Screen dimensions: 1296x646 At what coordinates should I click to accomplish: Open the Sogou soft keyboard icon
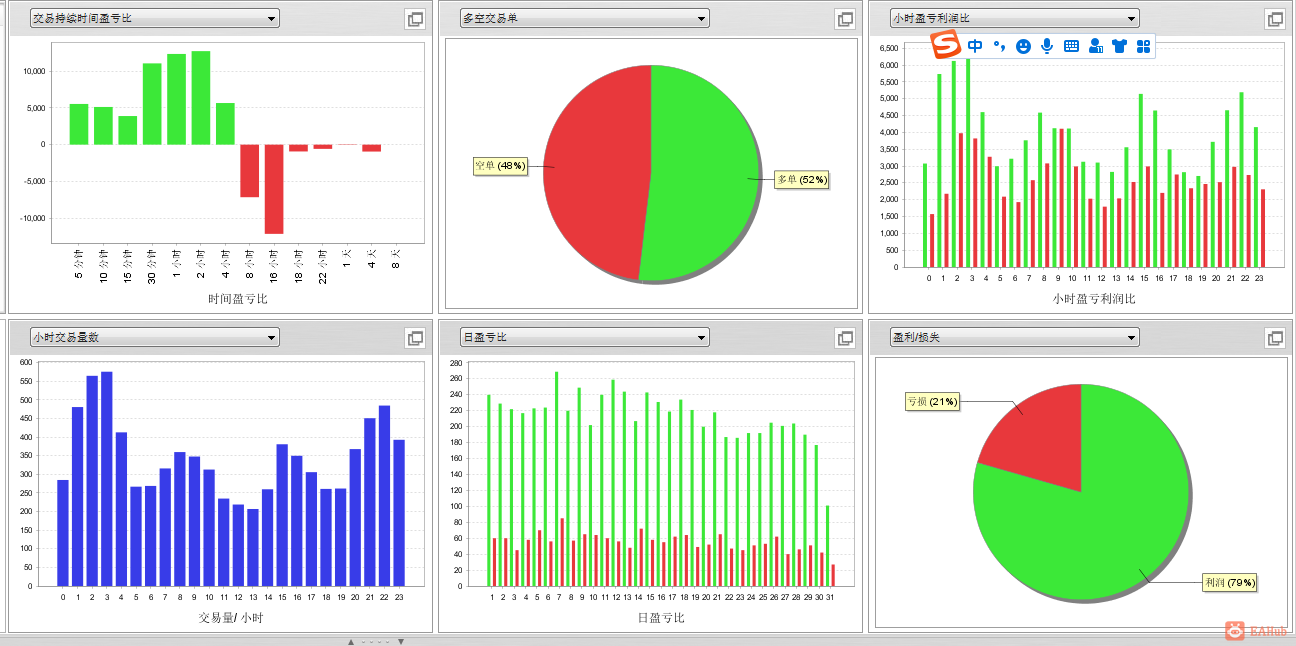click(x=1071, y=46)
